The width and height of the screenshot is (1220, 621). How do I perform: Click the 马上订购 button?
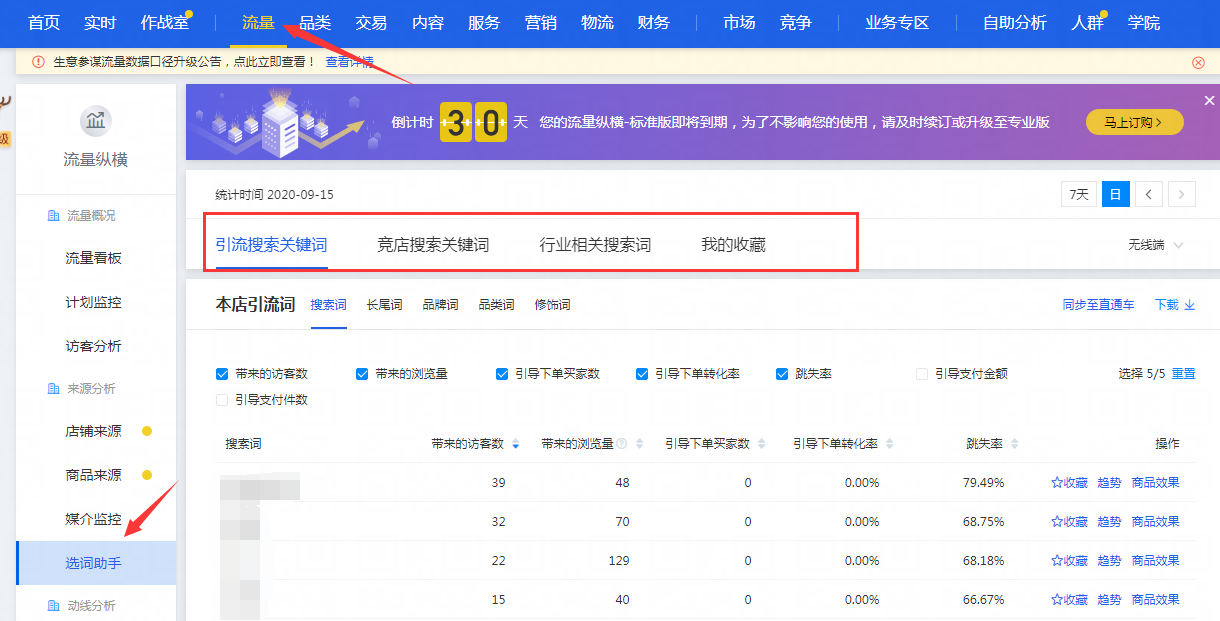tap(1134, 122)
